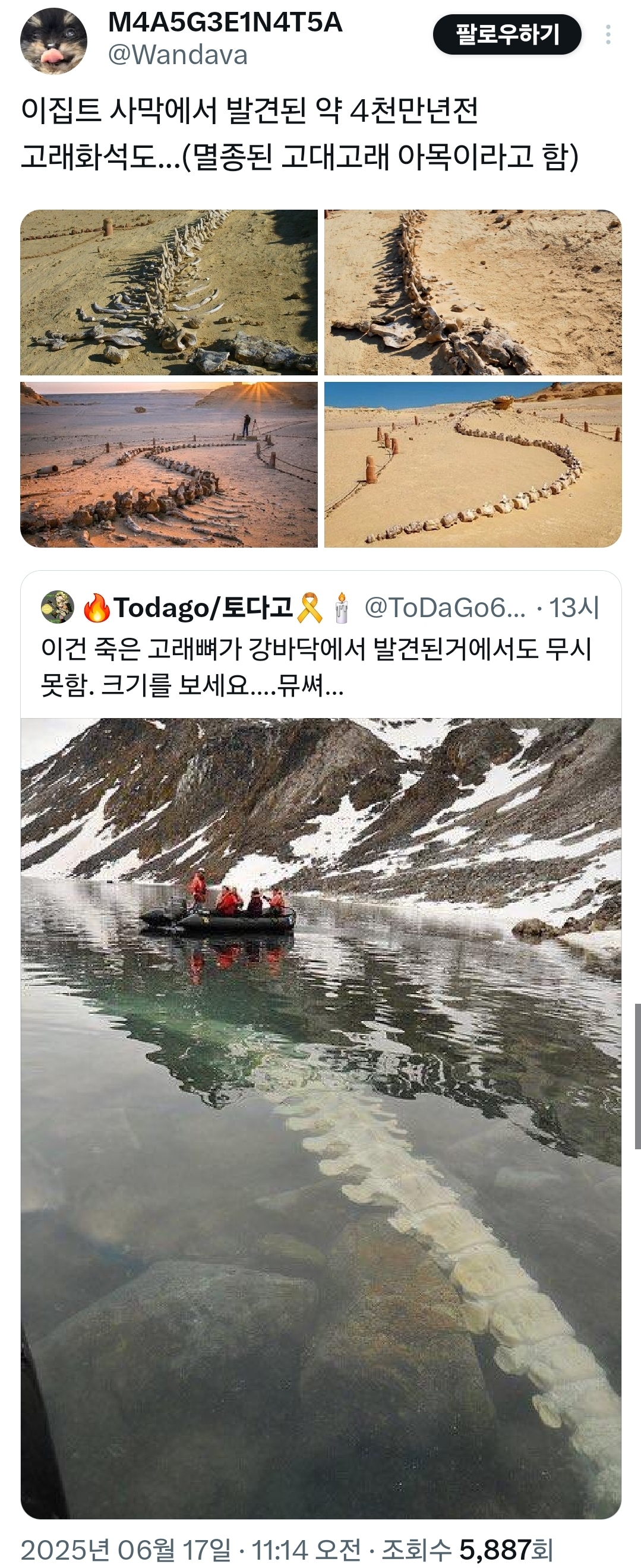The height and width of the screenshot is (1568, 641).
Task: Open M4A5G3E1N4T5A's profile avatar
Action: pyautogui.click(x=53, y=41)
